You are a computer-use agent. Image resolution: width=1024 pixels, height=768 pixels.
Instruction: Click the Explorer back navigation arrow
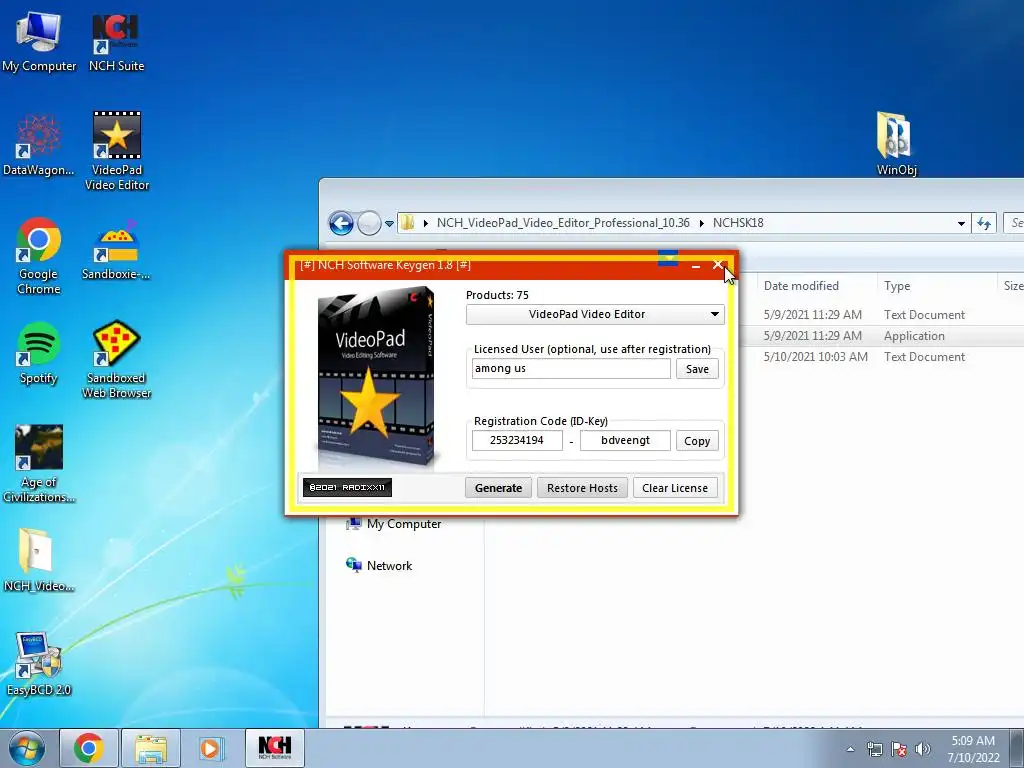[x=341, y=223]
